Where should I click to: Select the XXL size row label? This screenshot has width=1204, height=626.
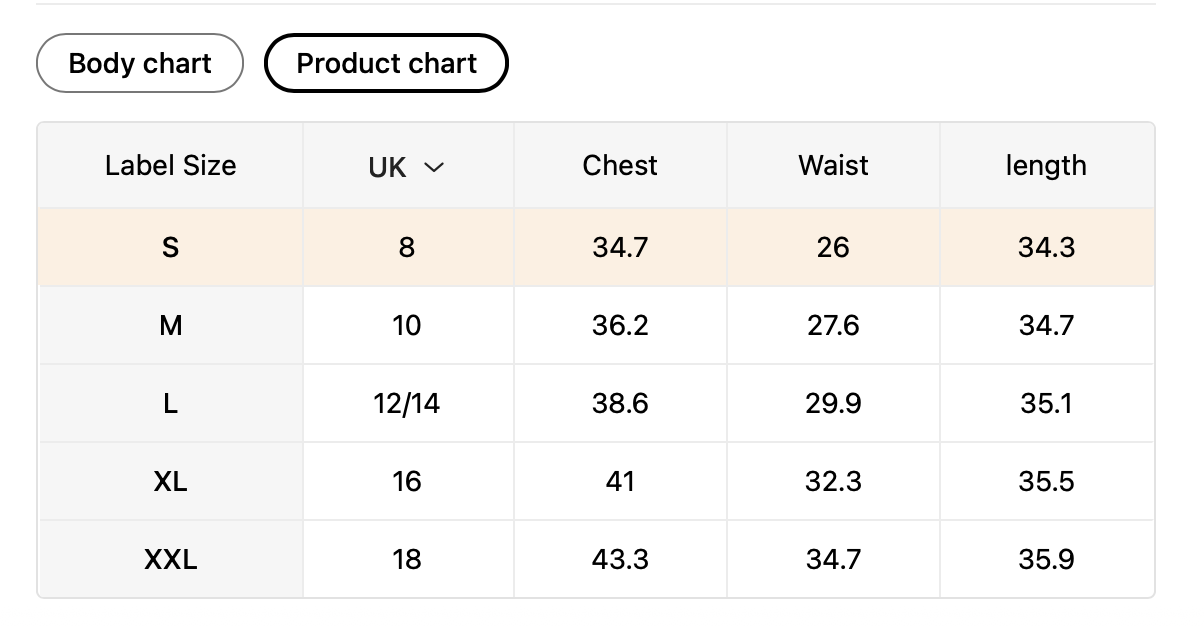(x=170, y=559)
